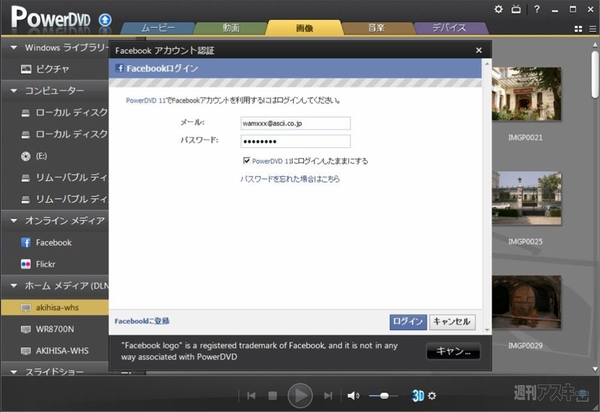This screenshot has width=600, height=412.
Task: Toggle the 3D mode button
Action: (x=418, y=396)
